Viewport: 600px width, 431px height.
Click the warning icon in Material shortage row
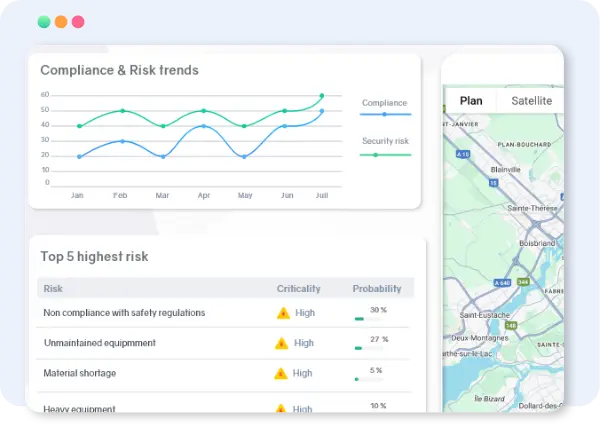(282, 374)
